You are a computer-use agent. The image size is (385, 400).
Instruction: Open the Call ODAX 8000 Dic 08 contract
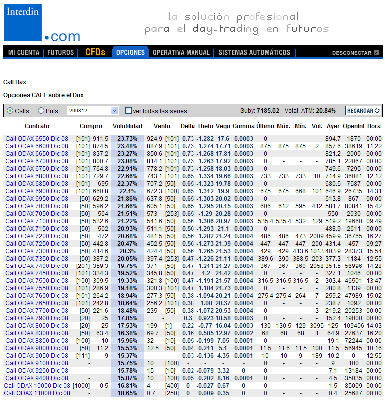point(37,326)
